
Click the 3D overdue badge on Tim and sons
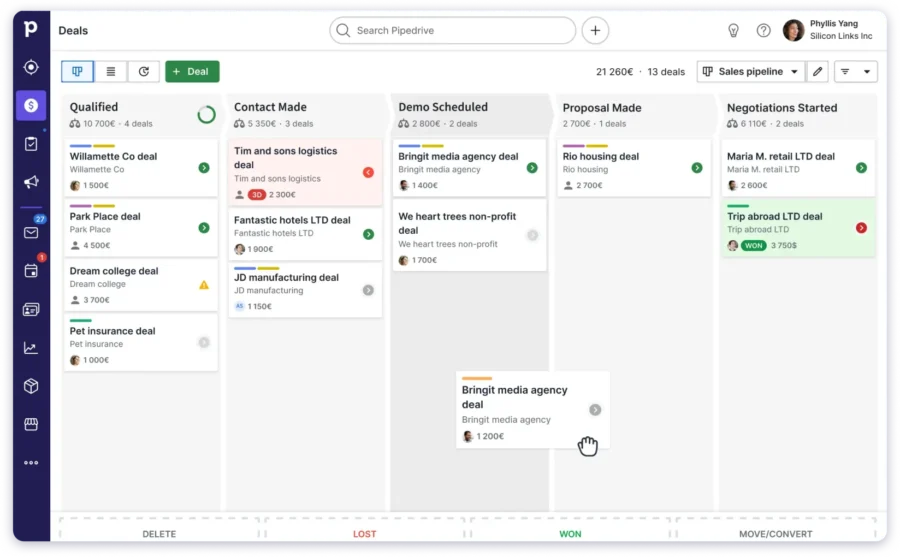click(x=257, y=195)
